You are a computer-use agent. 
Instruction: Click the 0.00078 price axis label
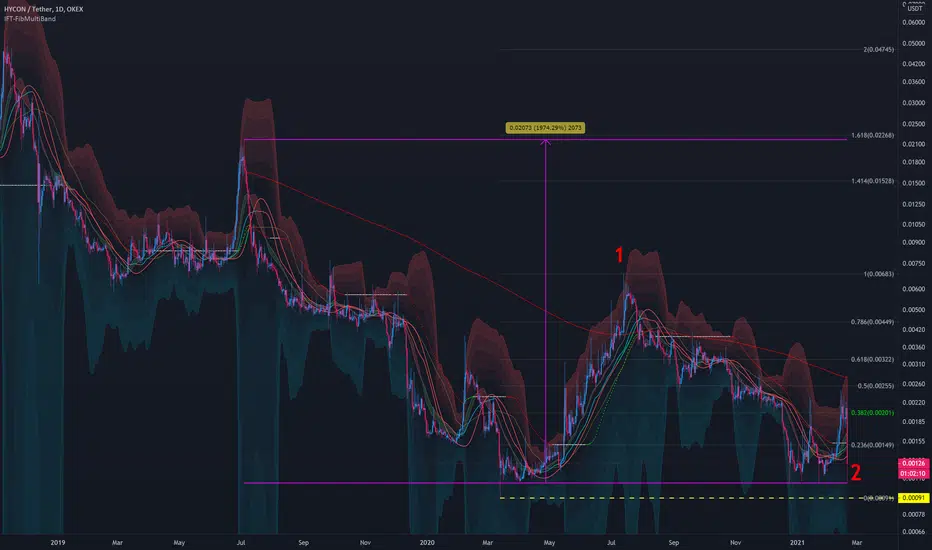[914, 514]
